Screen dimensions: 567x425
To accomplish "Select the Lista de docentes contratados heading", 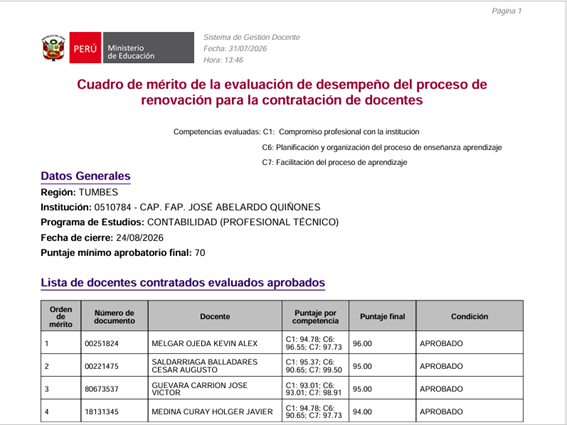I will click(x=183, y=282).
